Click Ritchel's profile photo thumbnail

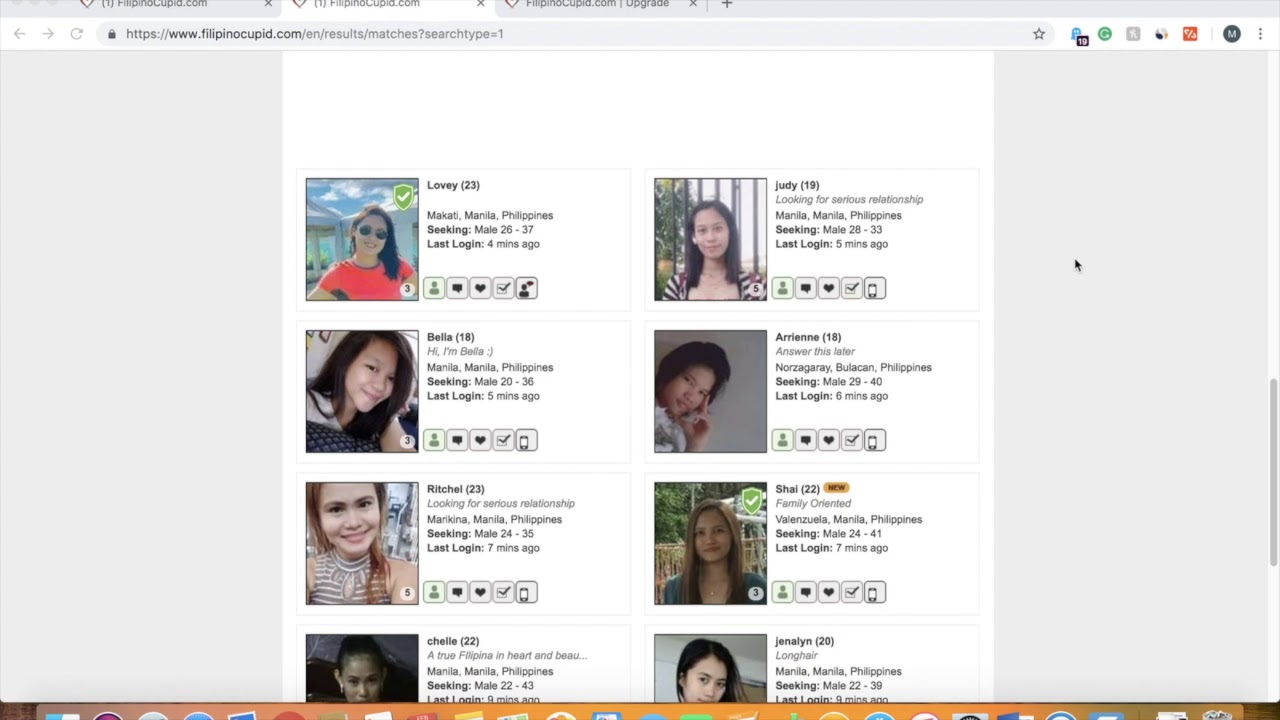pyautogui.click(x=362, y=543)
